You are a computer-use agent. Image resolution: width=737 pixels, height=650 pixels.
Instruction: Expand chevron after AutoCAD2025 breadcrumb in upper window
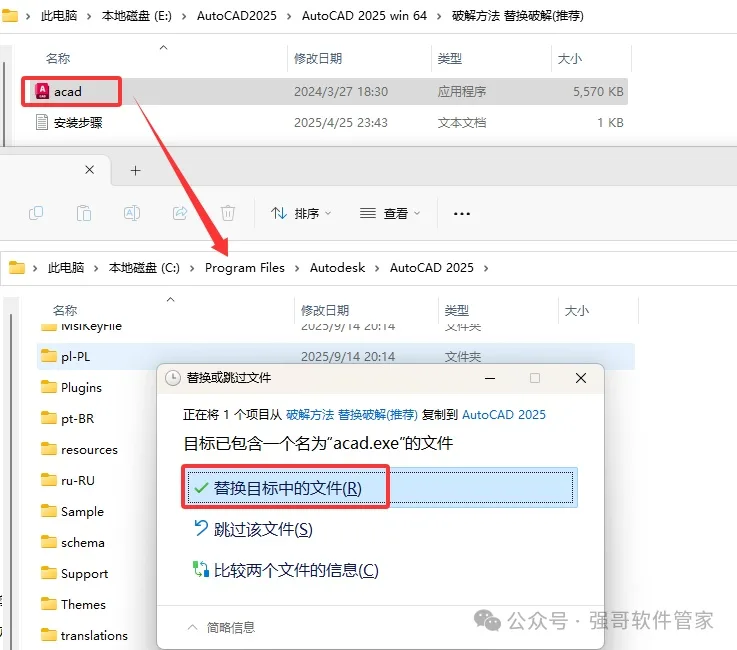(x=289, y=16)
